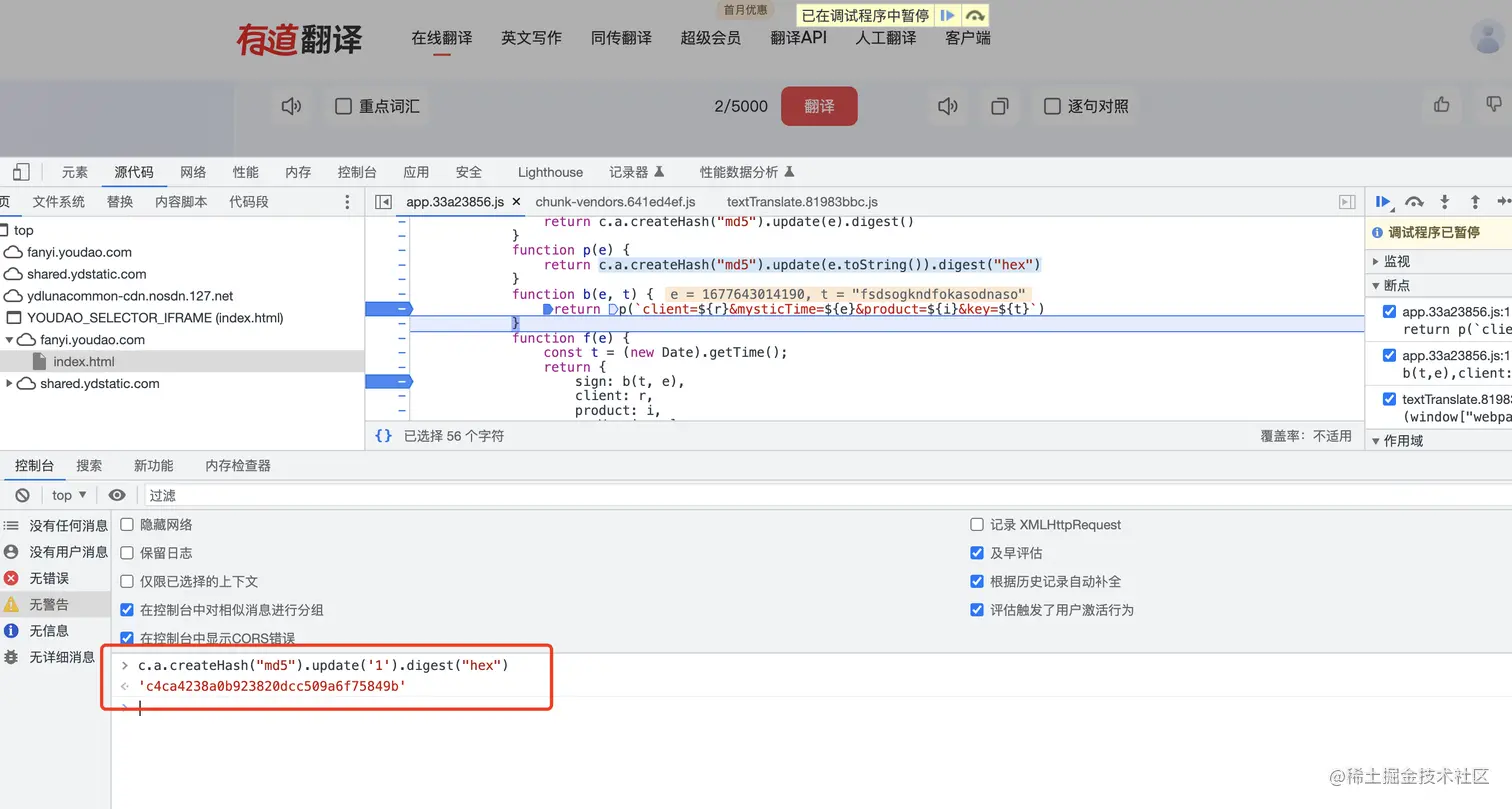Open the 搜索 drawer tab
This screenshot has width=1512, height=809.
click(89, 466)
